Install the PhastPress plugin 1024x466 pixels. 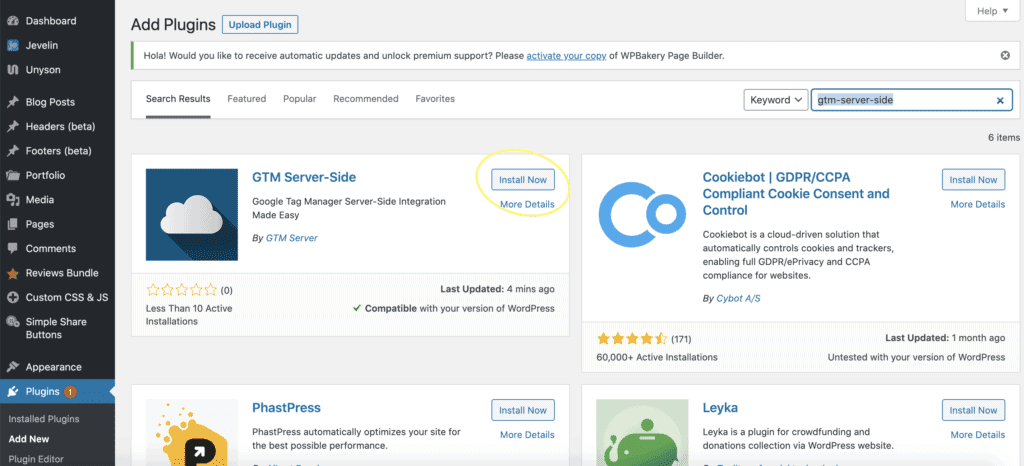[522, 410]
